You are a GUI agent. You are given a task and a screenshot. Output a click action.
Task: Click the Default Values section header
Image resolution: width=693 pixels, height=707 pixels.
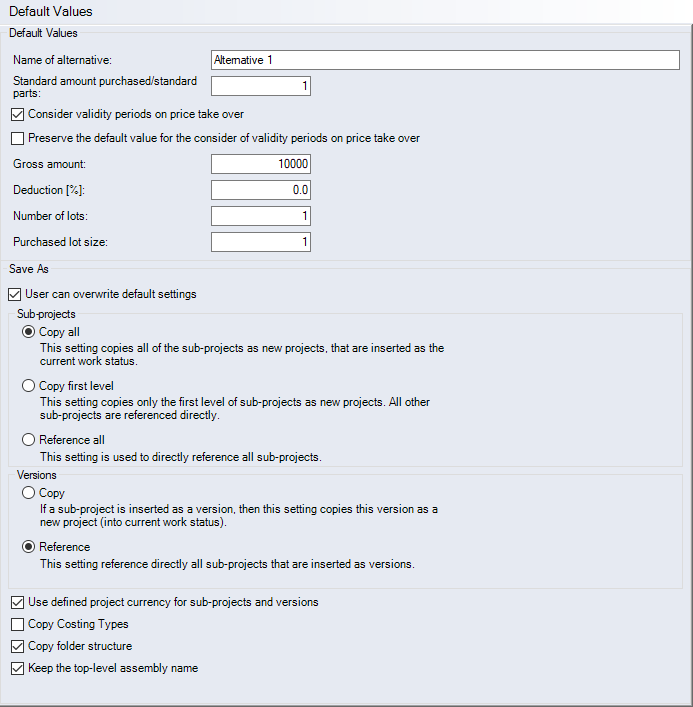click(43, 33)
